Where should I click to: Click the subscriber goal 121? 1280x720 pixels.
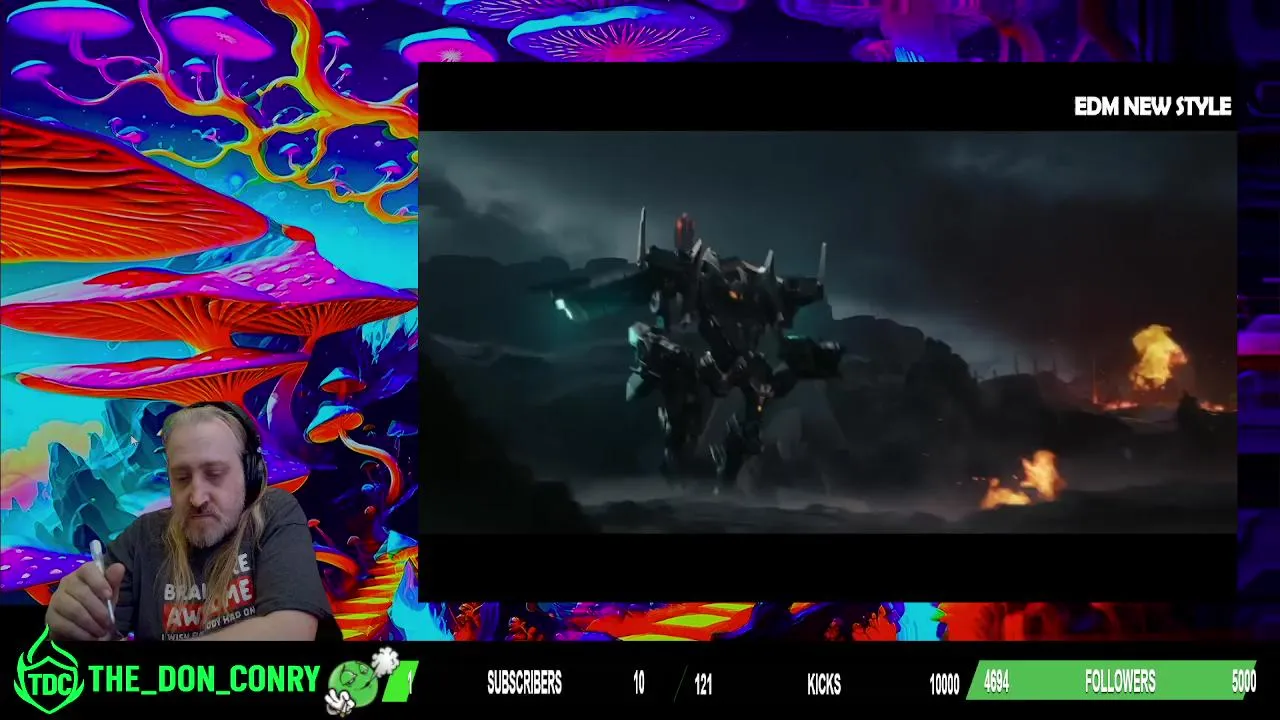(x=703, y=684)
